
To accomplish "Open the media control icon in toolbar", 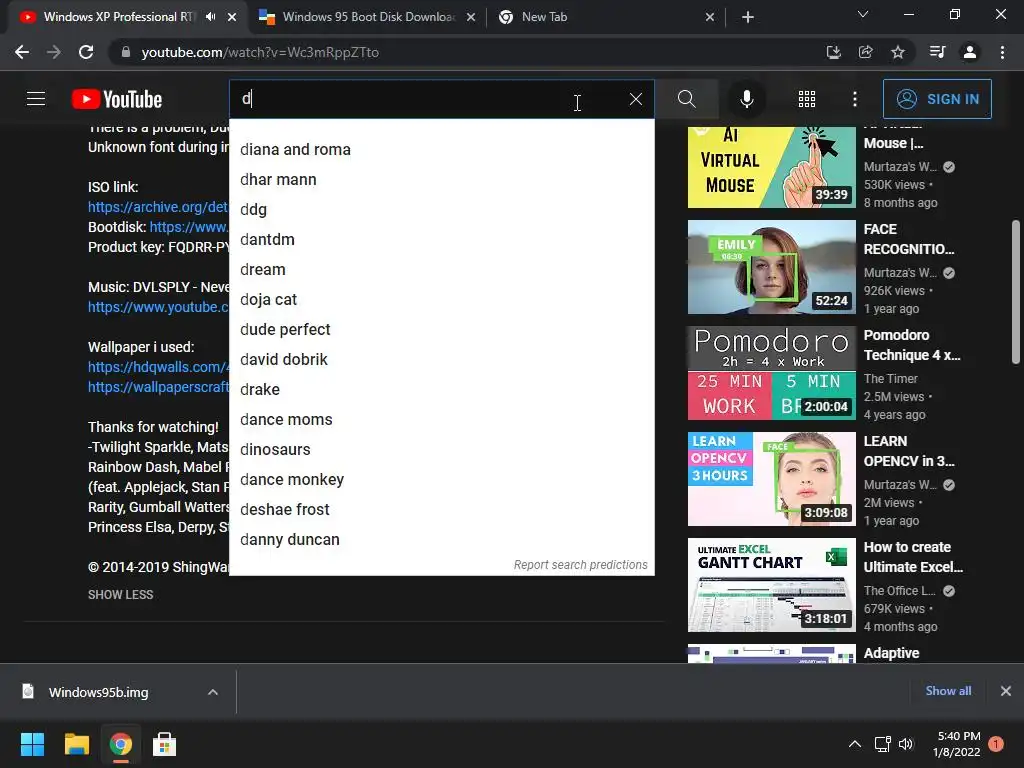I will (x=937, y=52).
